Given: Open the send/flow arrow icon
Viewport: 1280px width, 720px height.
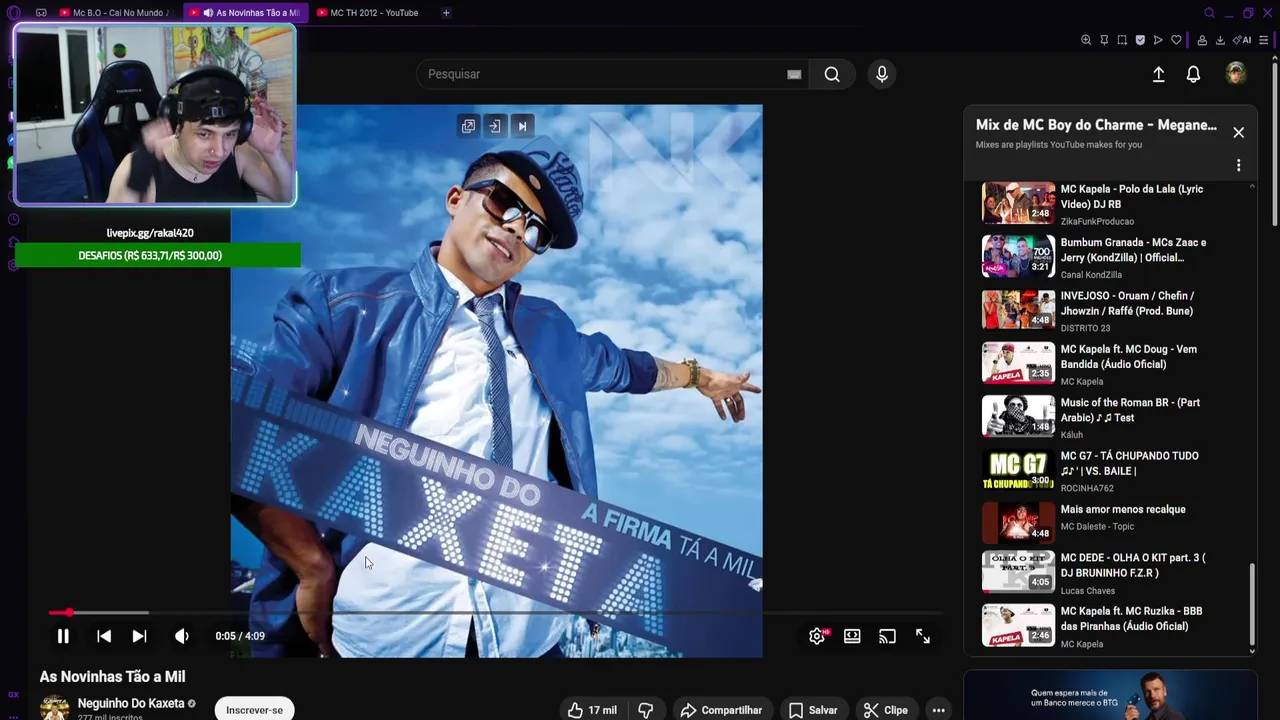Looking at the screenshot, I should (1158, 40).
